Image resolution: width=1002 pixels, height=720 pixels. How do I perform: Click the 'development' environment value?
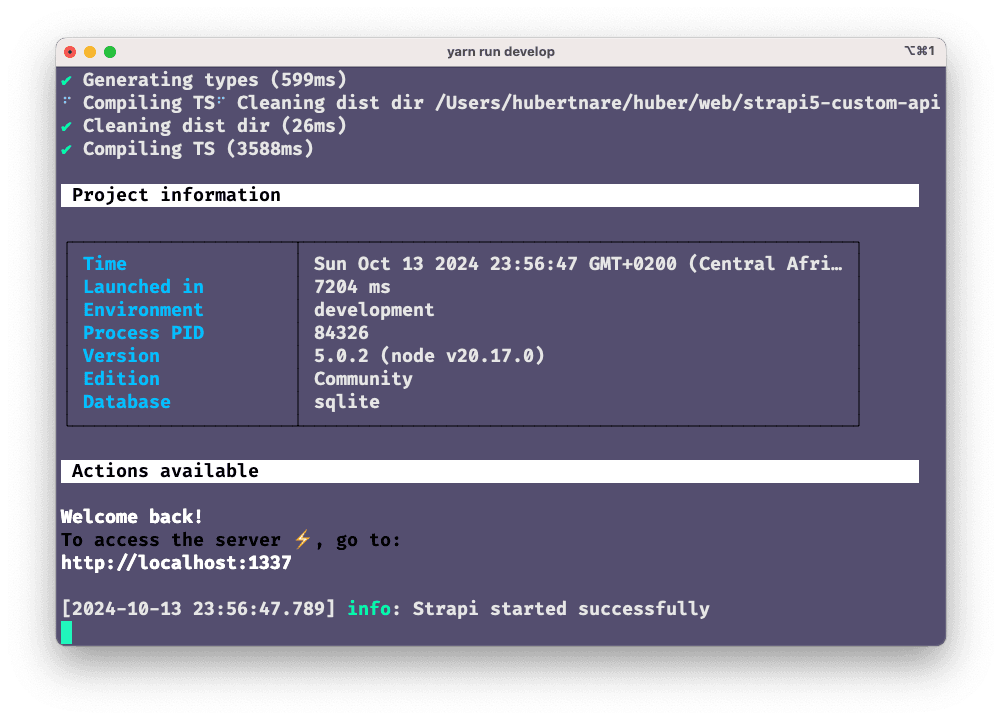click(374, 310)
